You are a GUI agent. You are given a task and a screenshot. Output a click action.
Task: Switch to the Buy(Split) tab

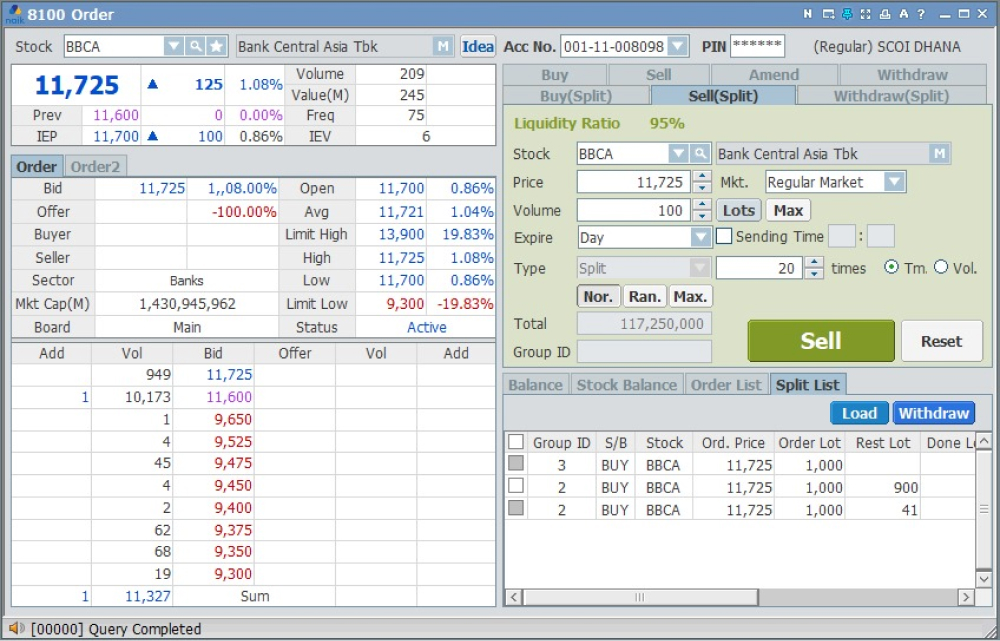(x=575, y=96)
